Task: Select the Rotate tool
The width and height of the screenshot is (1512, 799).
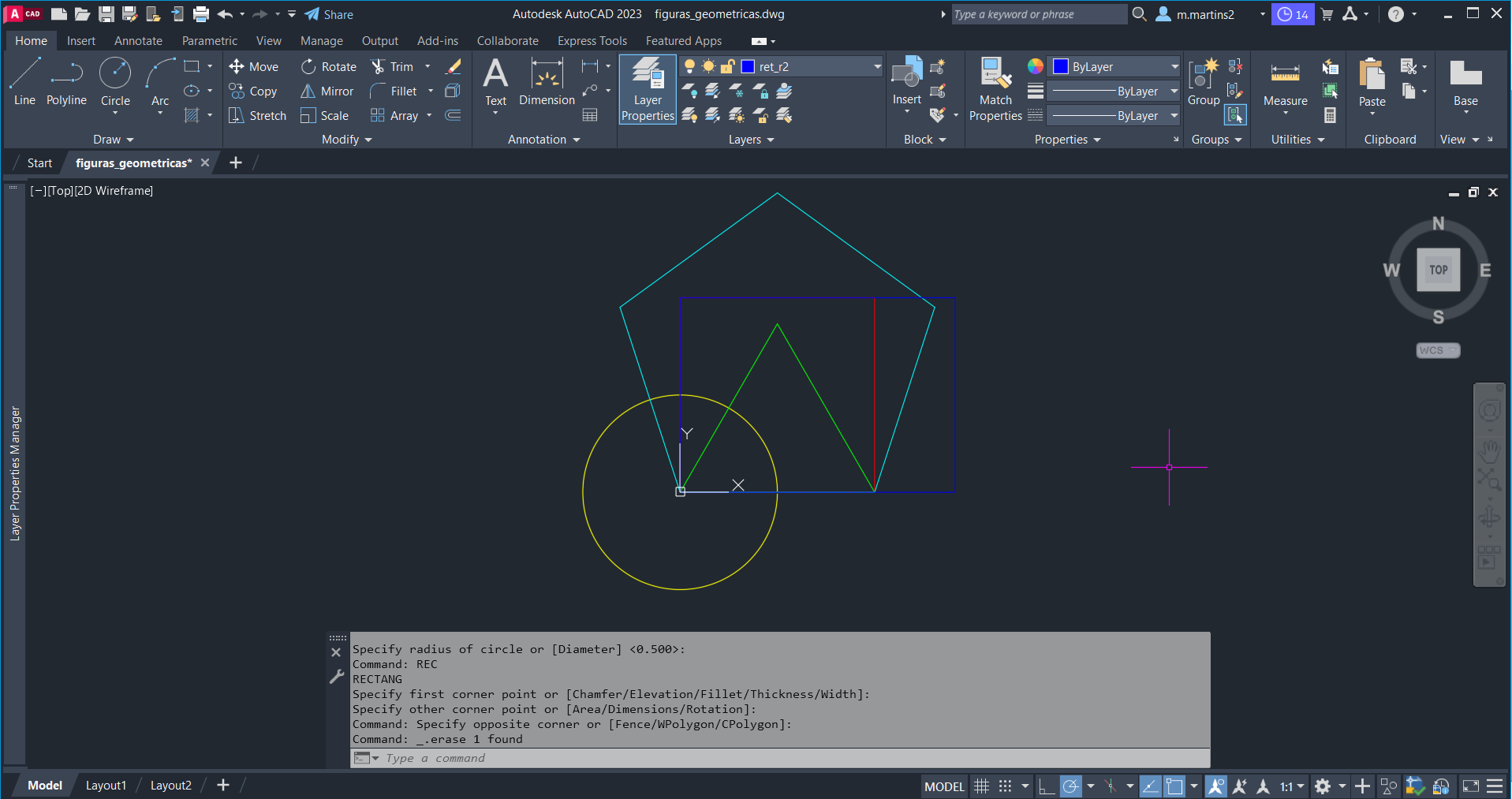Action: (x=330, y=67)
